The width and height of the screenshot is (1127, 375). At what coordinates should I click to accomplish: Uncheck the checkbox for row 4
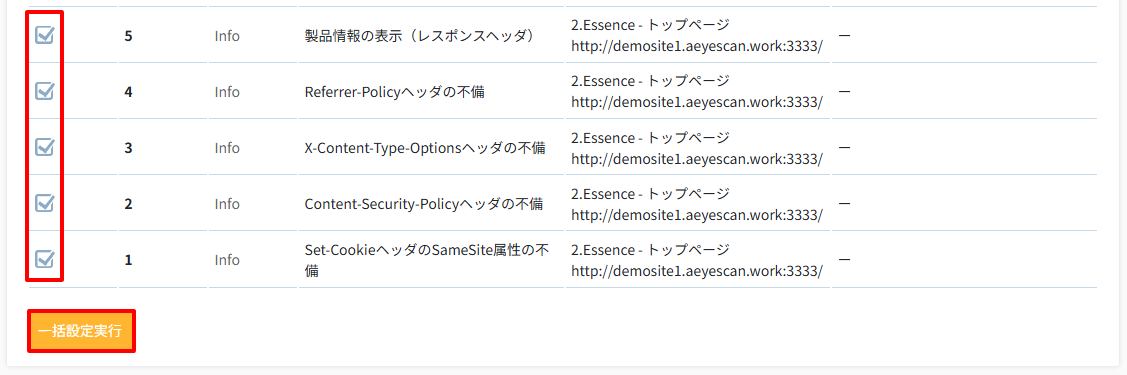(x=45, y=91)
